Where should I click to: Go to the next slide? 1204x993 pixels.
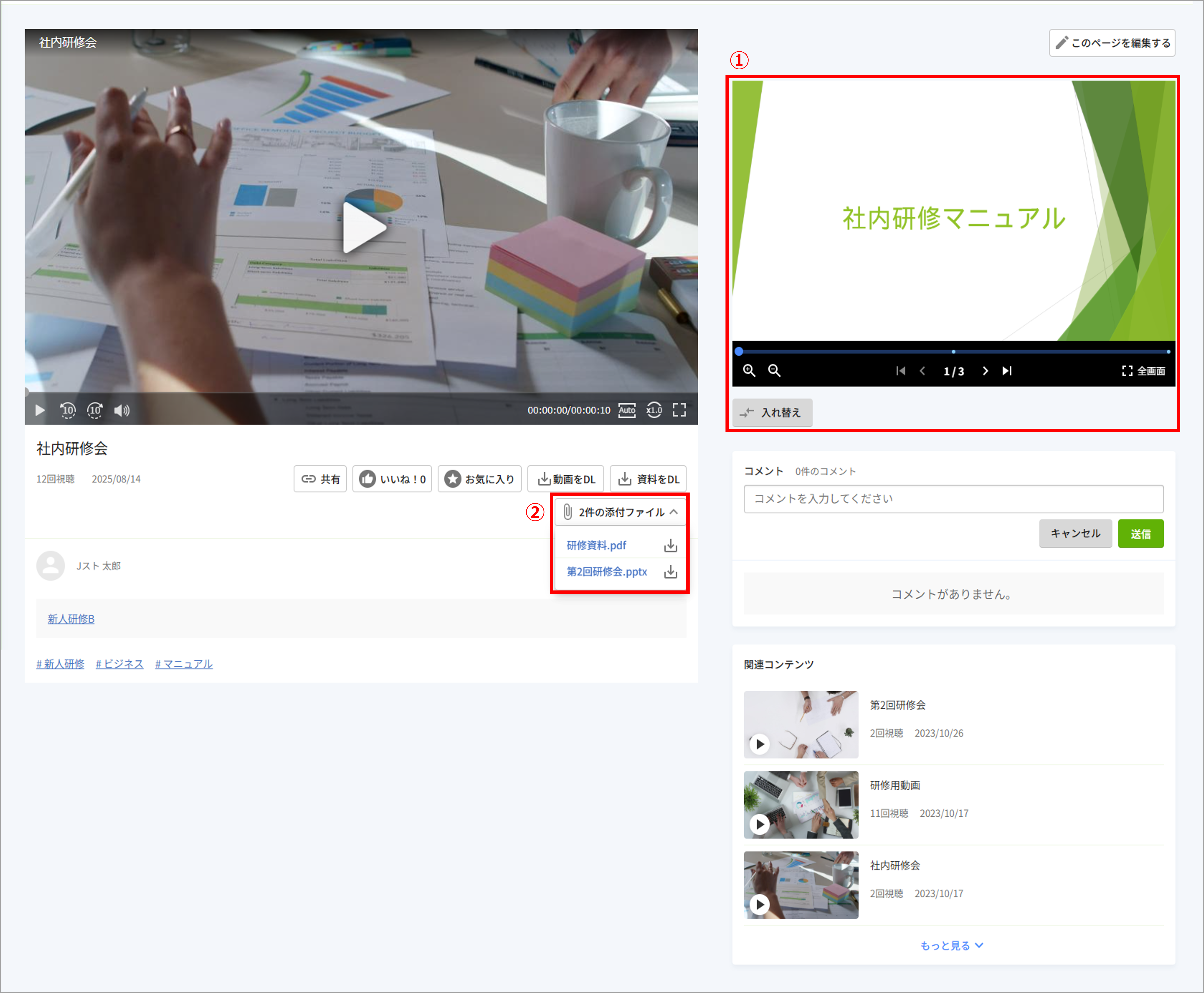tap(985, 371)
